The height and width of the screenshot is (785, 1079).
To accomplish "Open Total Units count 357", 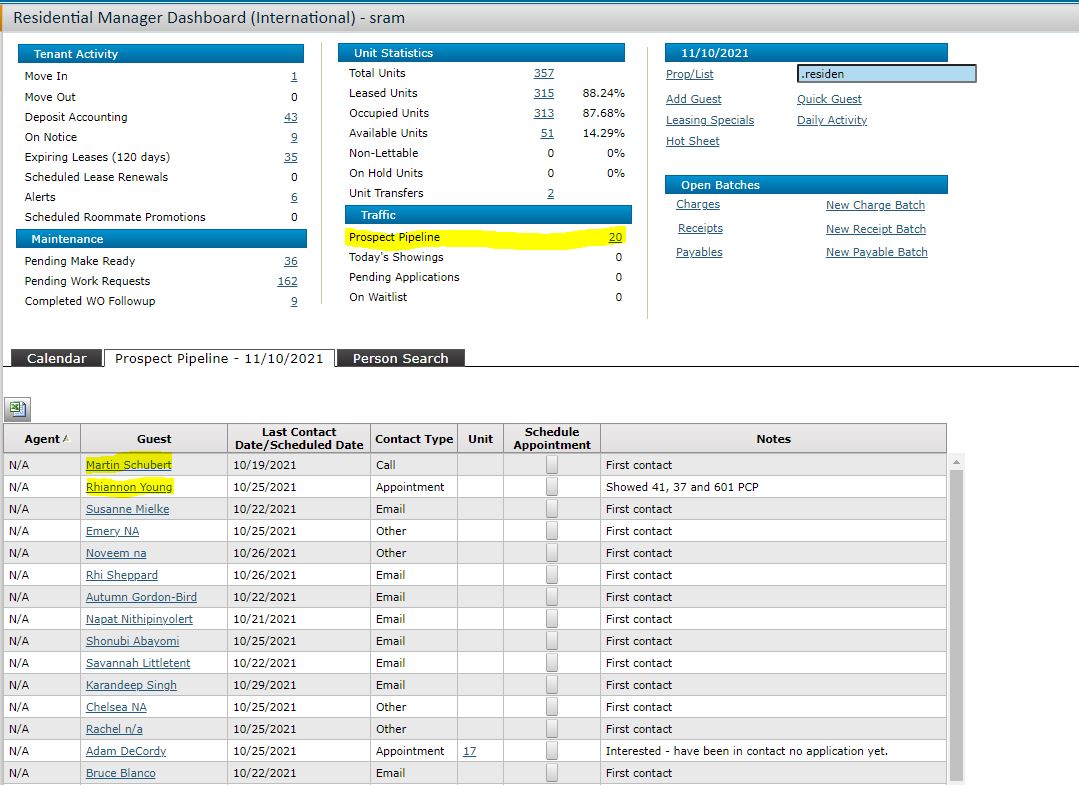I will coord(544,73).
